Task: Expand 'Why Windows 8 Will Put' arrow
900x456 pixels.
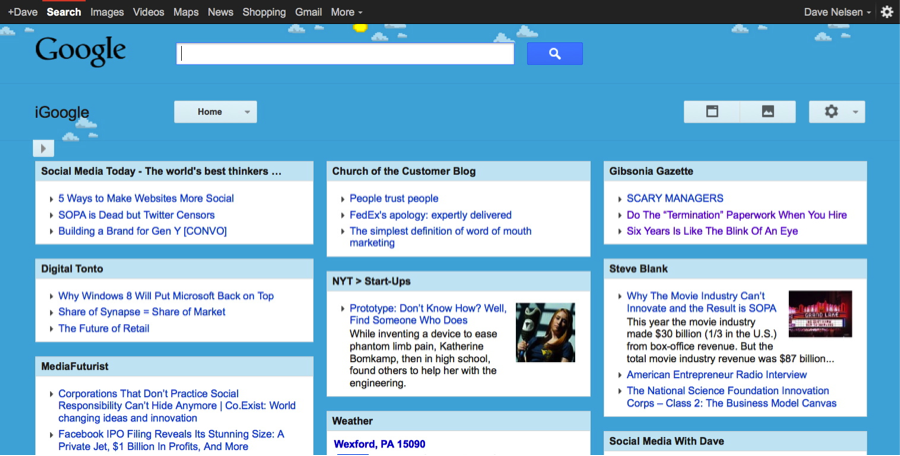Action: [x=51, y=297]
